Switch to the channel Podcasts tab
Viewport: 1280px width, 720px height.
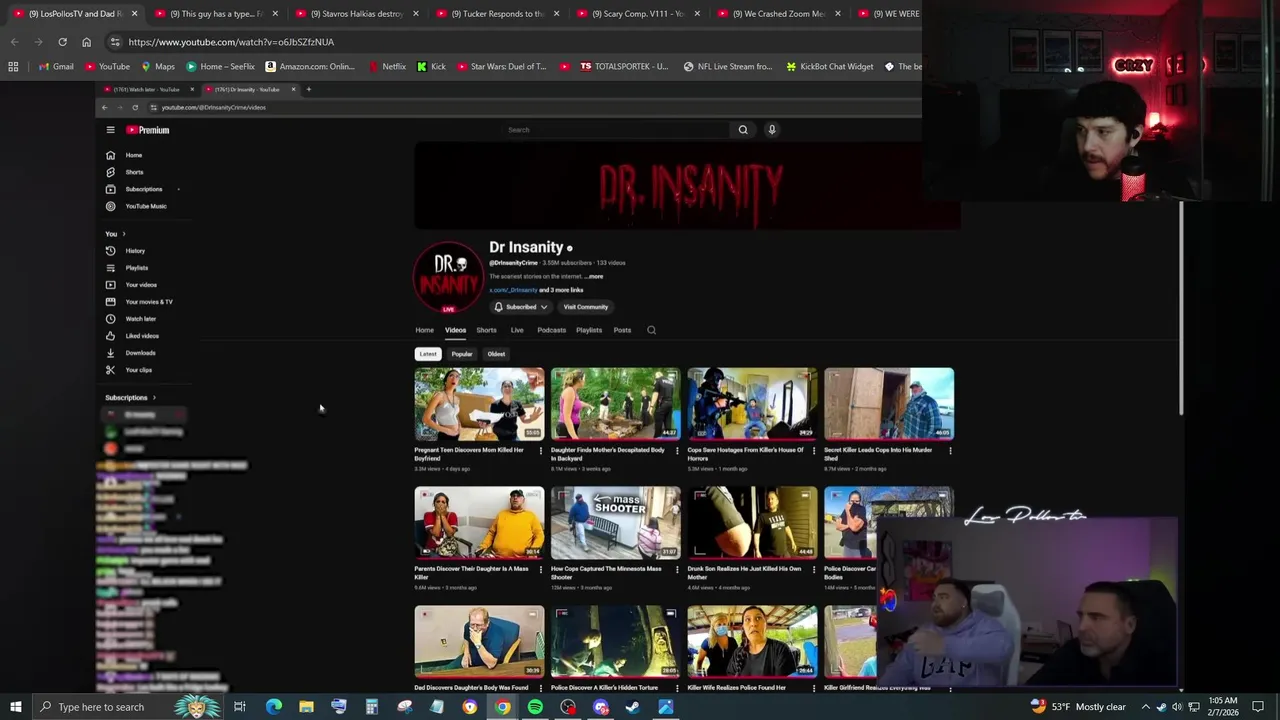click(551, 330)
